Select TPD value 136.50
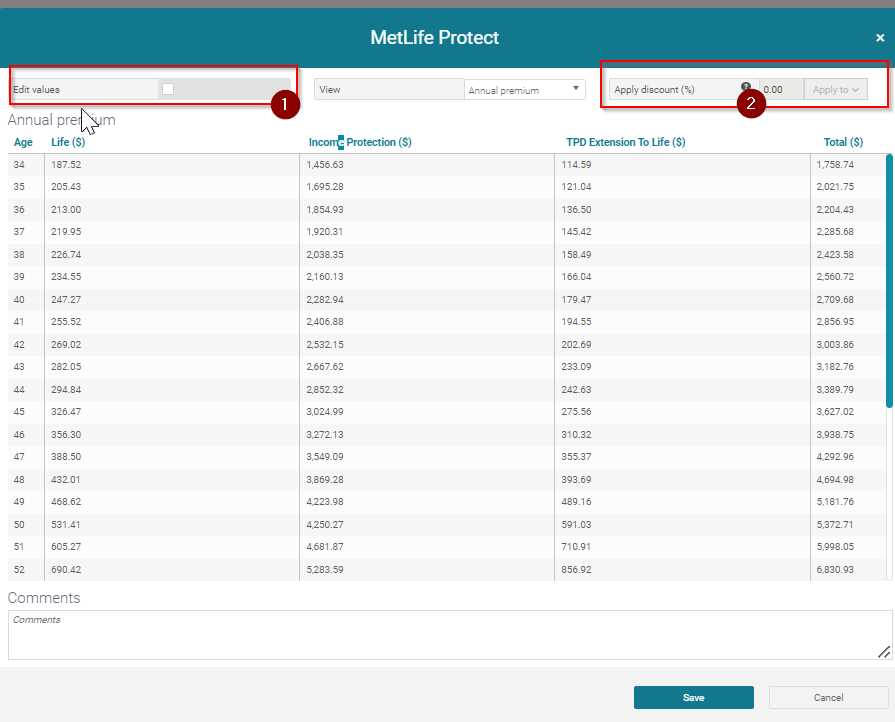This screenshot has height=722, width=895. (x=576, y=209)
